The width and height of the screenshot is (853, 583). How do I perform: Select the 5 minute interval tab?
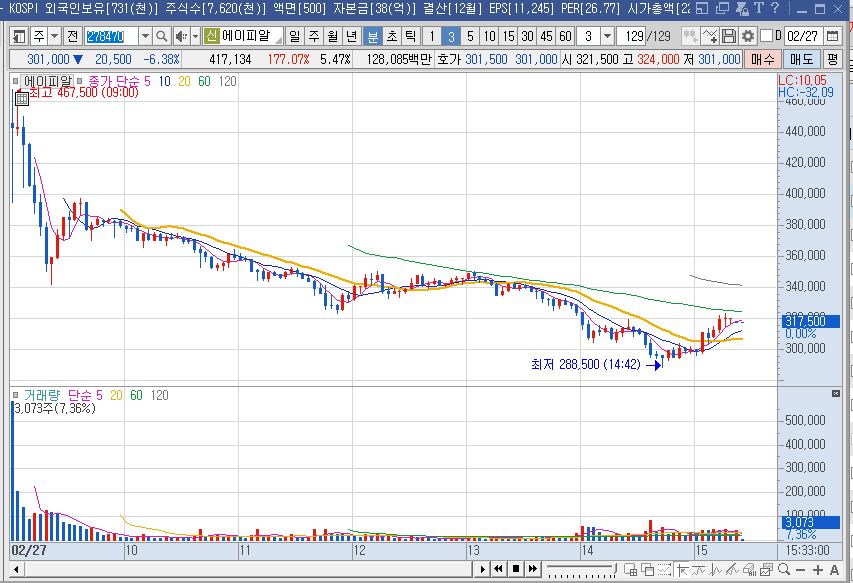[x=470, y=36]
